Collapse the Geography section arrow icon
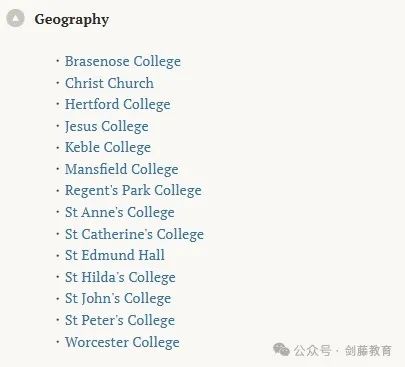The width and height of the screenshot is (405, 367). (x=15, y=18)
